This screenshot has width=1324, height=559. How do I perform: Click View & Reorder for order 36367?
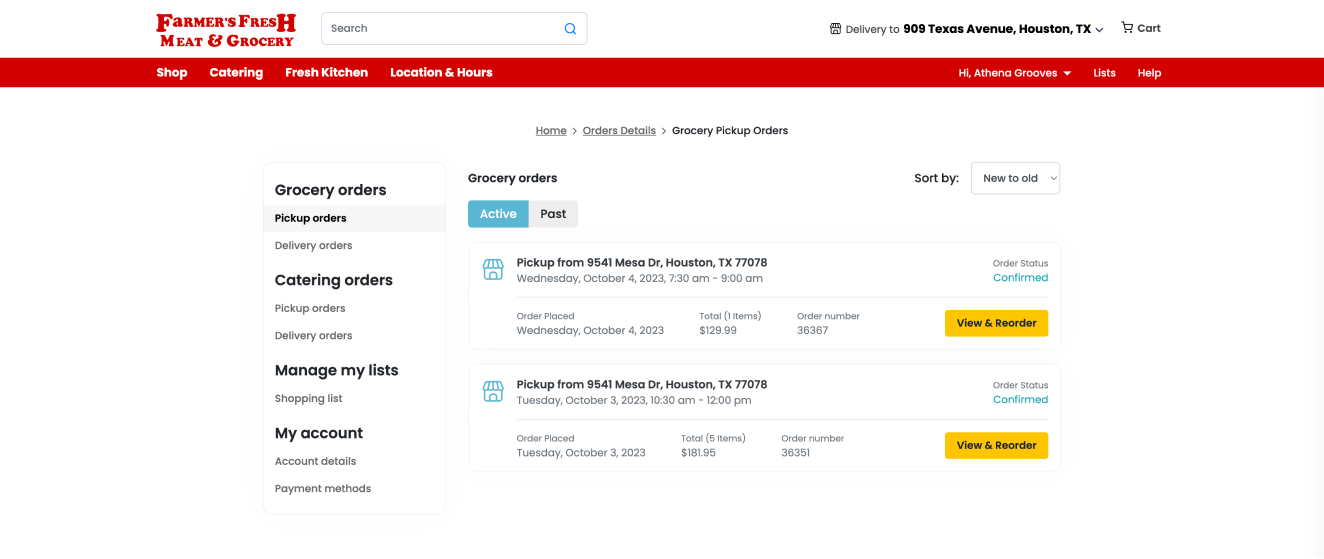pos(996,323)
